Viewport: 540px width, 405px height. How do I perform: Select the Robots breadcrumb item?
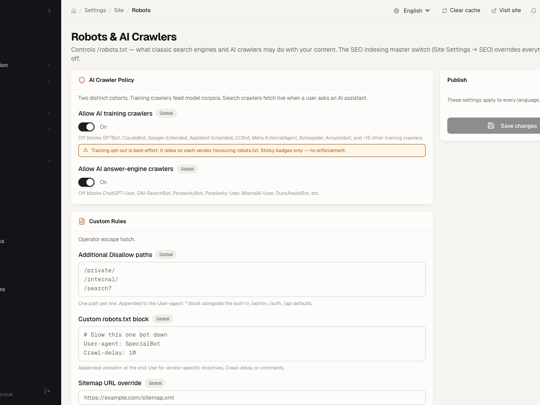coord(141,10)
